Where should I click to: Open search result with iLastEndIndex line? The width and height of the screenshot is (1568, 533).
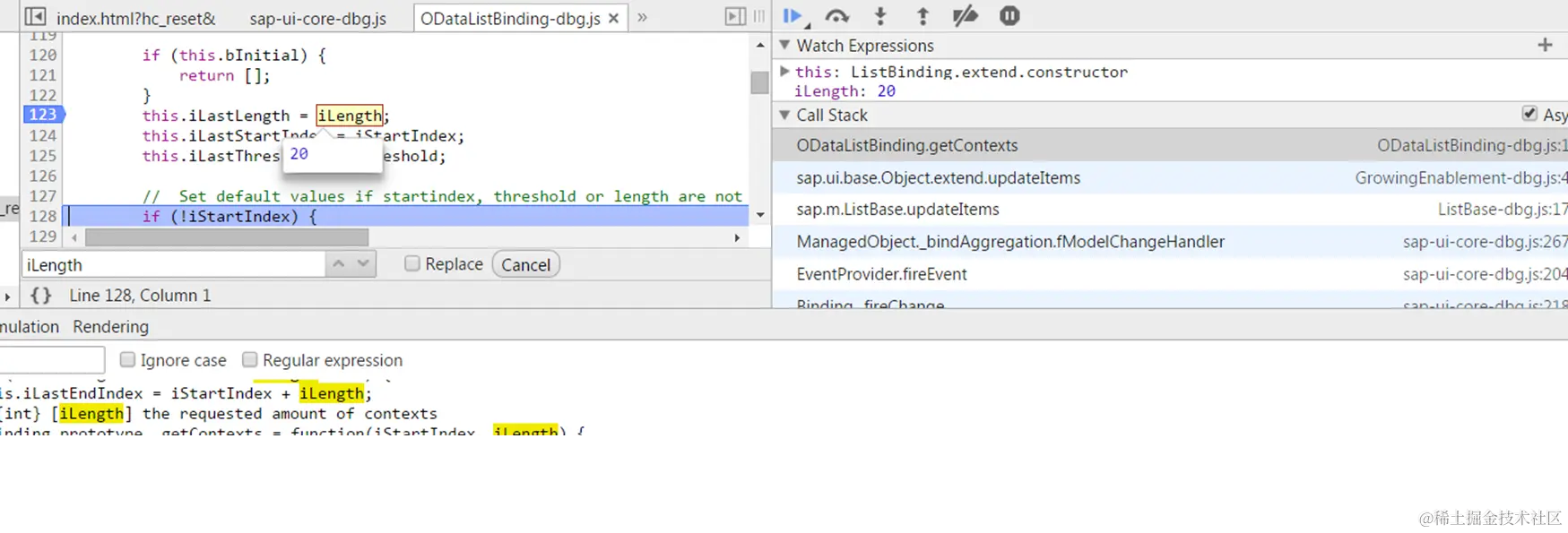tap(186, 393)
